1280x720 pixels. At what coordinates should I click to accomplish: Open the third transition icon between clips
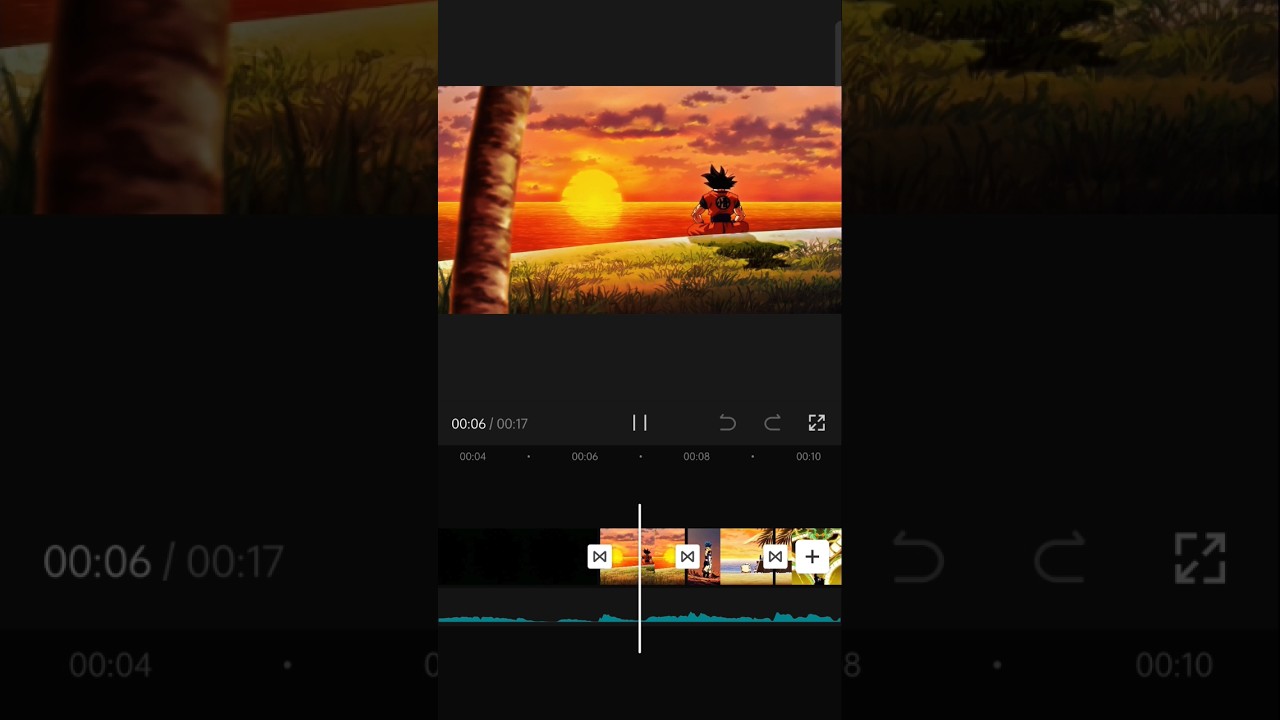pos(775,556)
